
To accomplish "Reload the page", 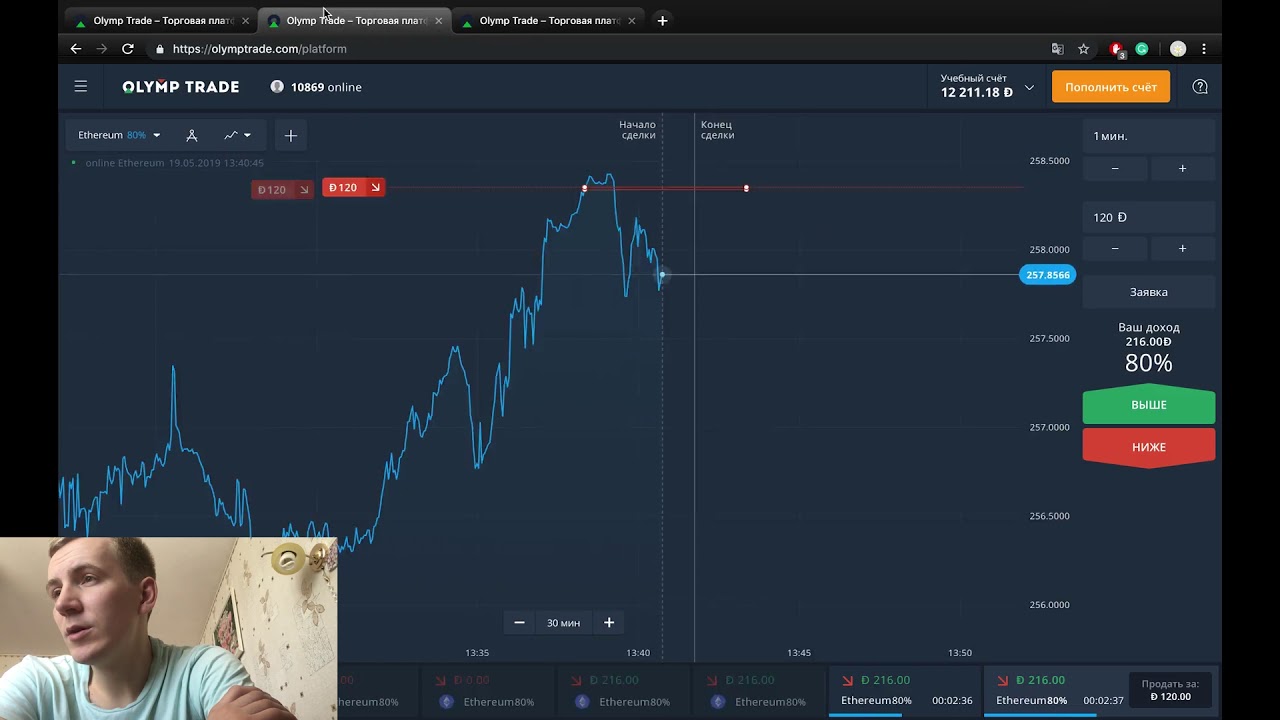I will 128,48.
